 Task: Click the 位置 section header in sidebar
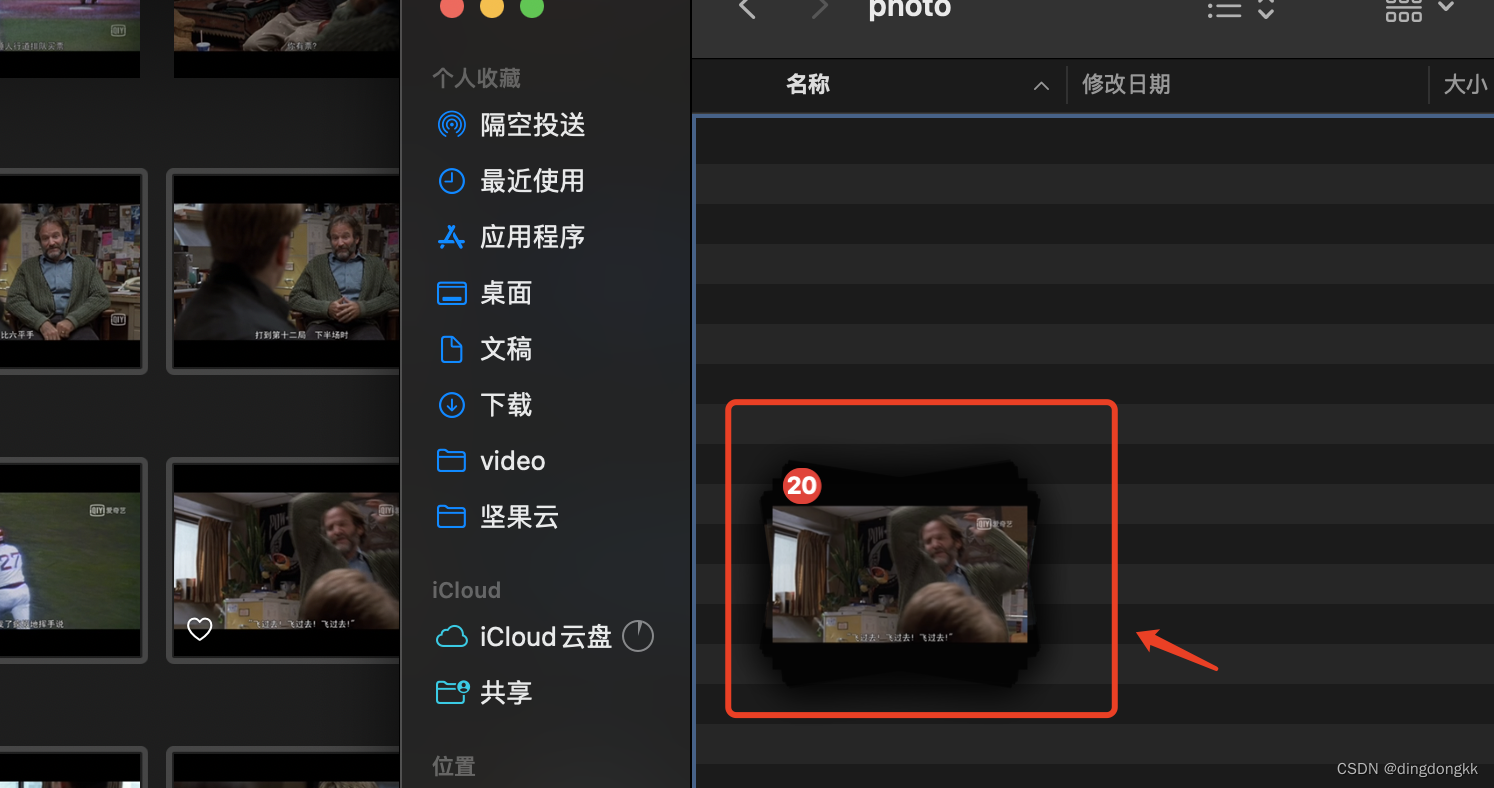pyautogui.click(x=454, y=766)
